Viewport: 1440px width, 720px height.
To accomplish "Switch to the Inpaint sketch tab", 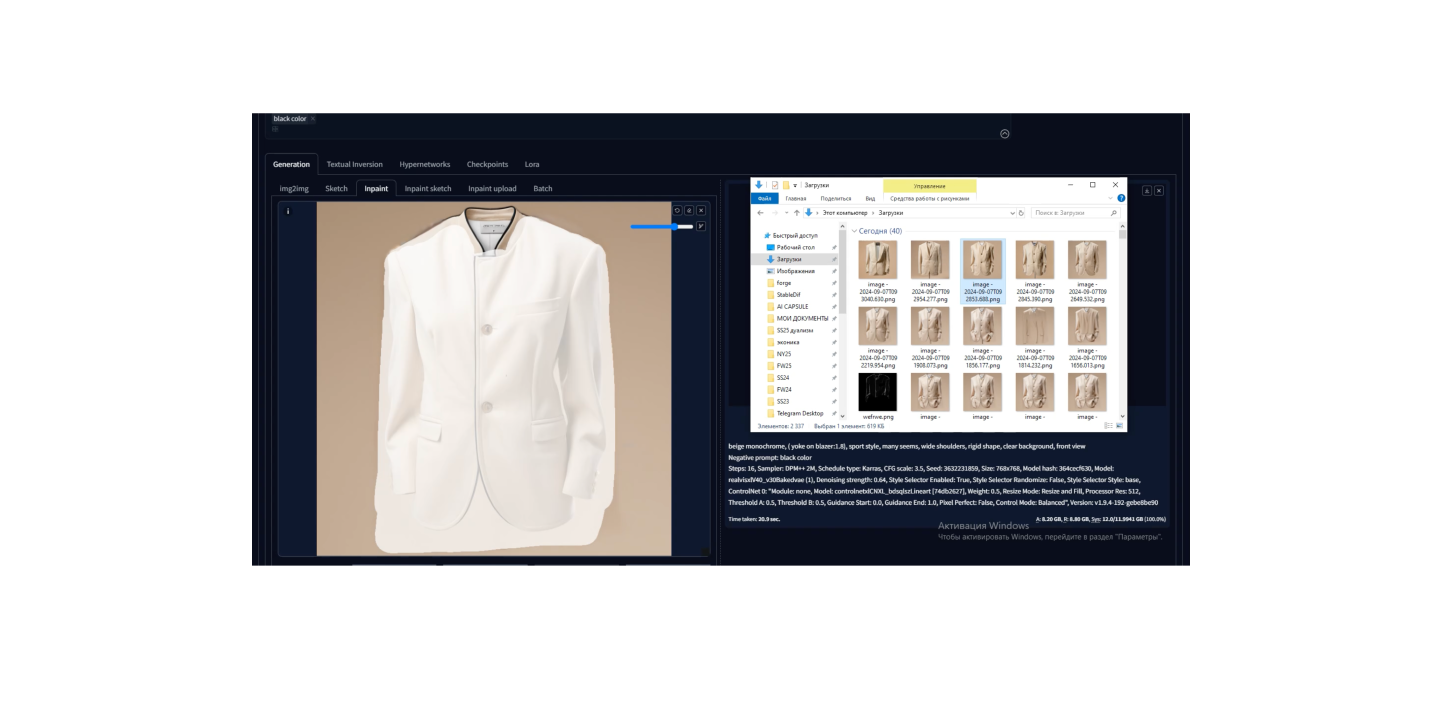I will [x=428, y=188].
